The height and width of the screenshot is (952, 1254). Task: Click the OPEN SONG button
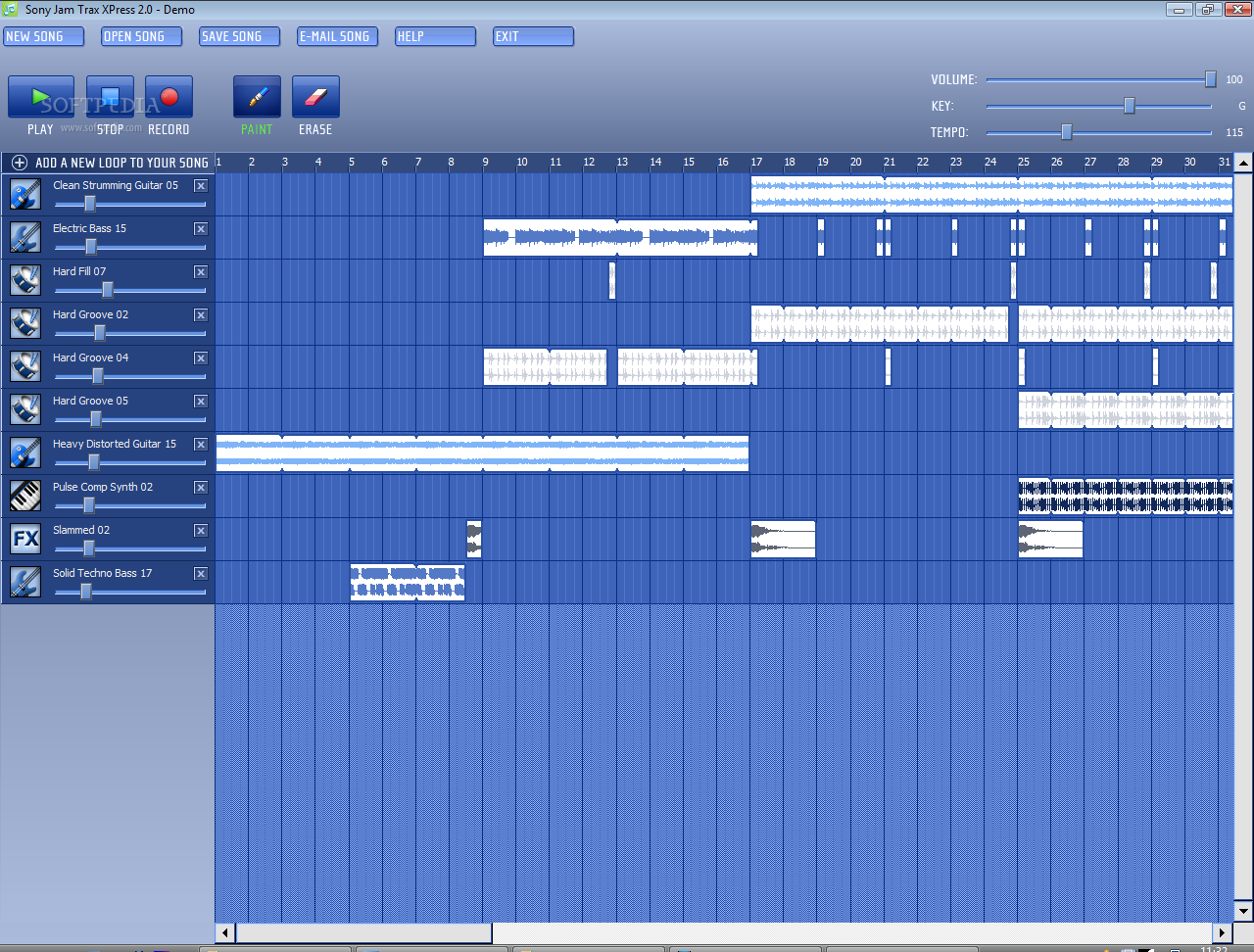coord(141,36)
